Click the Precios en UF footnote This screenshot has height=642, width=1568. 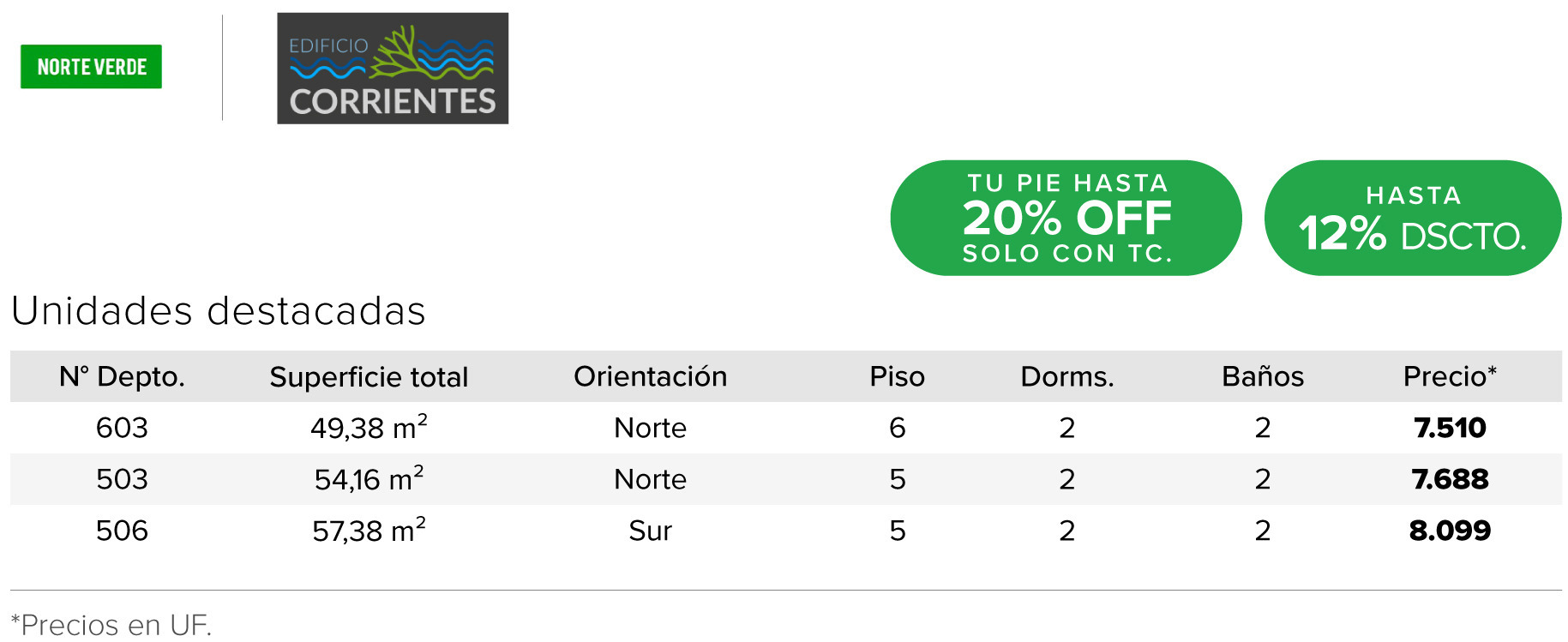point(111,625)
